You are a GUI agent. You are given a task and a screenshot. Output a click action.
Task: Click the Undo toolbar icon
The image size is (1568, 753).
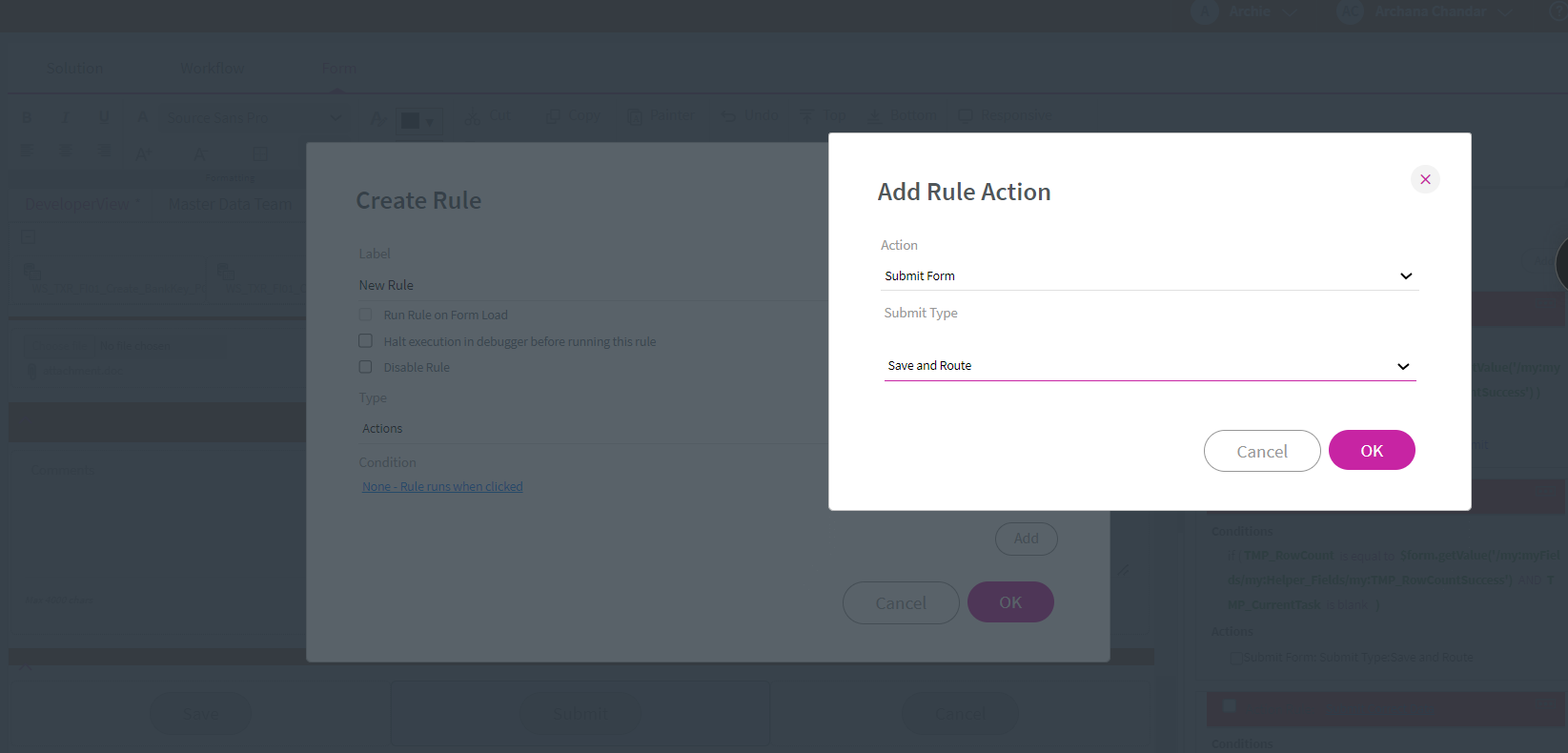pyautogui.click(x=749, y=116)
